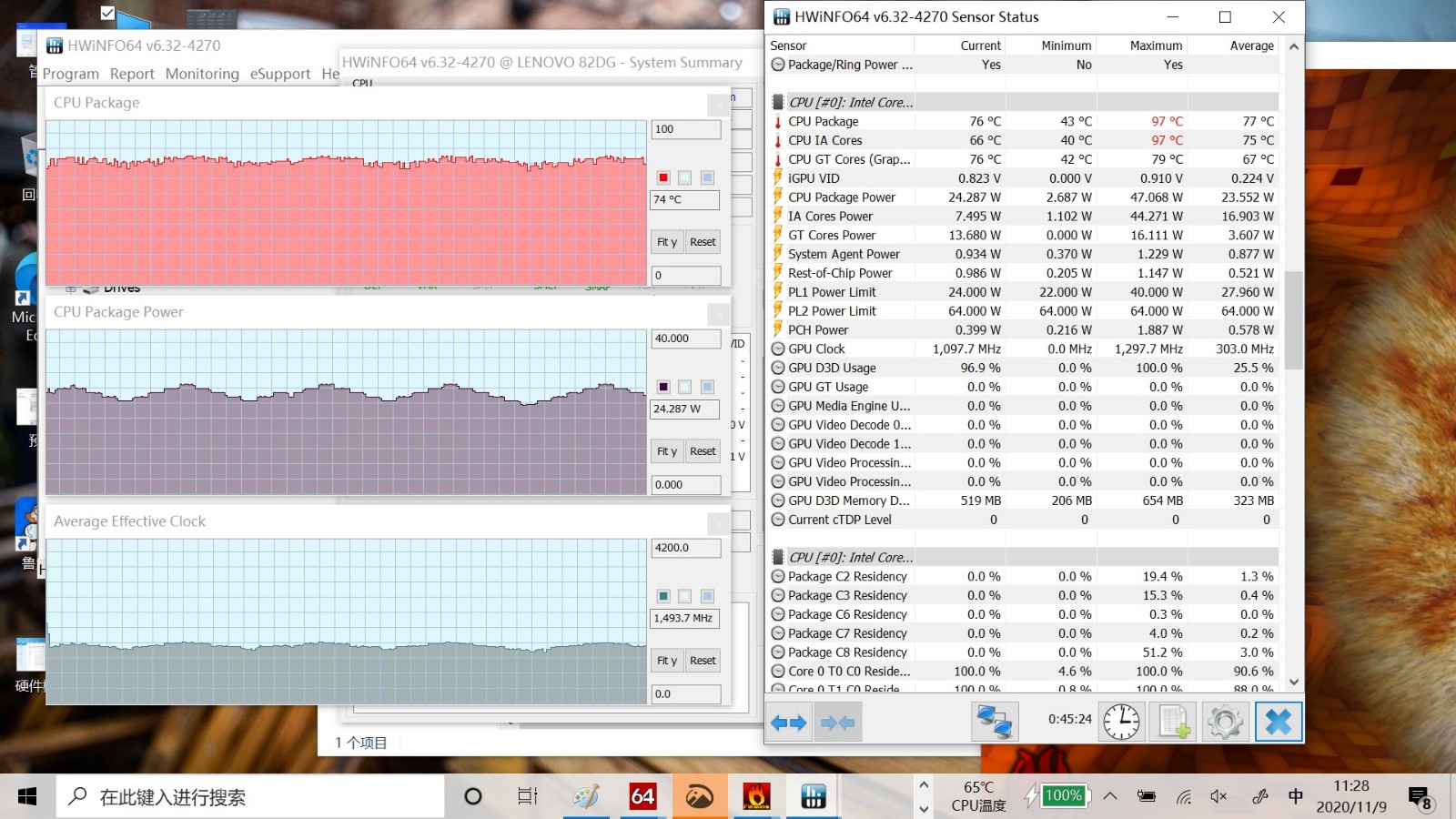Click teal swatch in Average Effective Clock graph
The image size is (1456, 819).
tap(663, 596)
